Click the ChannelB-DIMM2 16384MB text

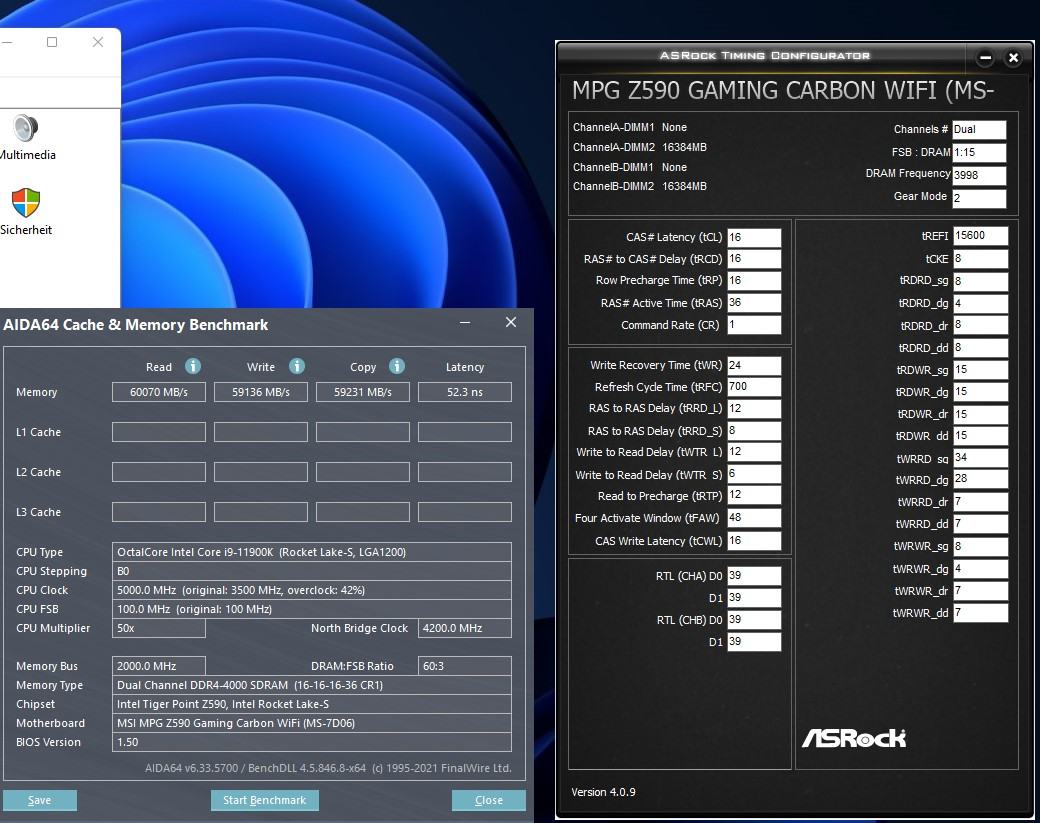(639, 186)
